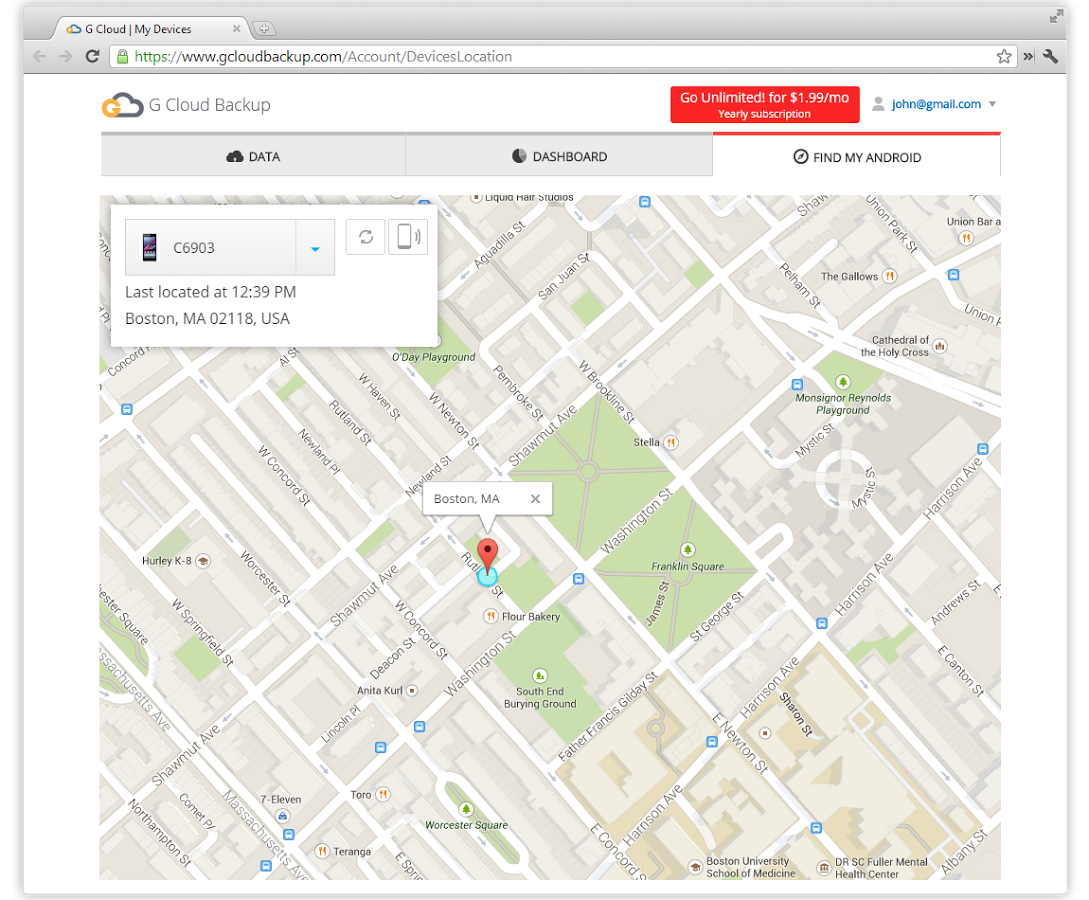Click the Liquid Hair Studios label
This screenshot has height=900, width=1089.
(x=529, y=198)
